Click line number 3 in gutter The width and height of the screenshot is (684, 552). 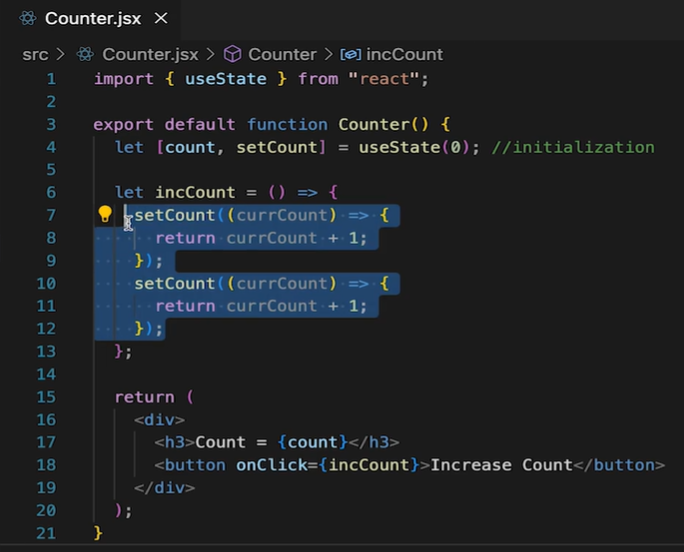pyautogui.click(x=51, y=124)
